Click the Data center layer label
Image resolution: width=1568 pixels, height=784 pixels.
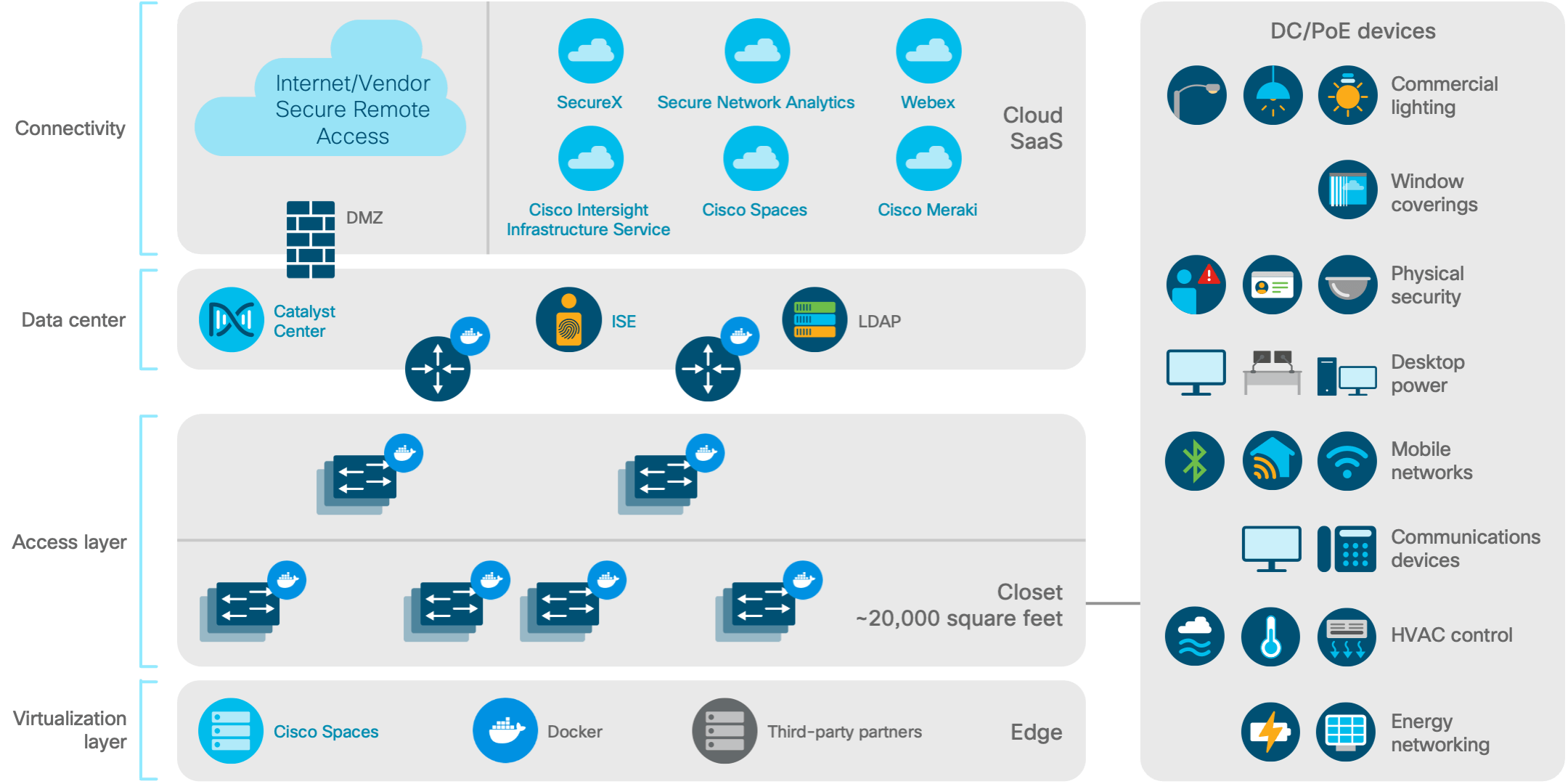click(73, 320)
